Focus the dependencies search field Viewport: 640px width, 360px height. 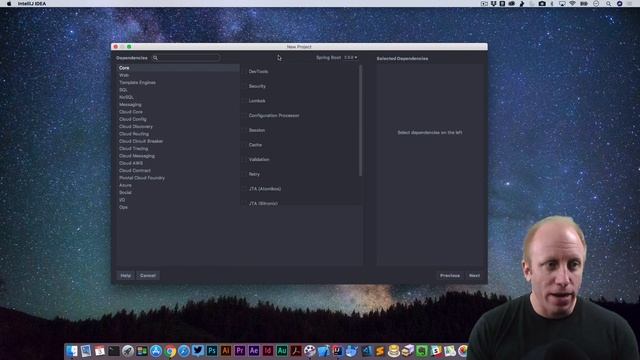186,58
